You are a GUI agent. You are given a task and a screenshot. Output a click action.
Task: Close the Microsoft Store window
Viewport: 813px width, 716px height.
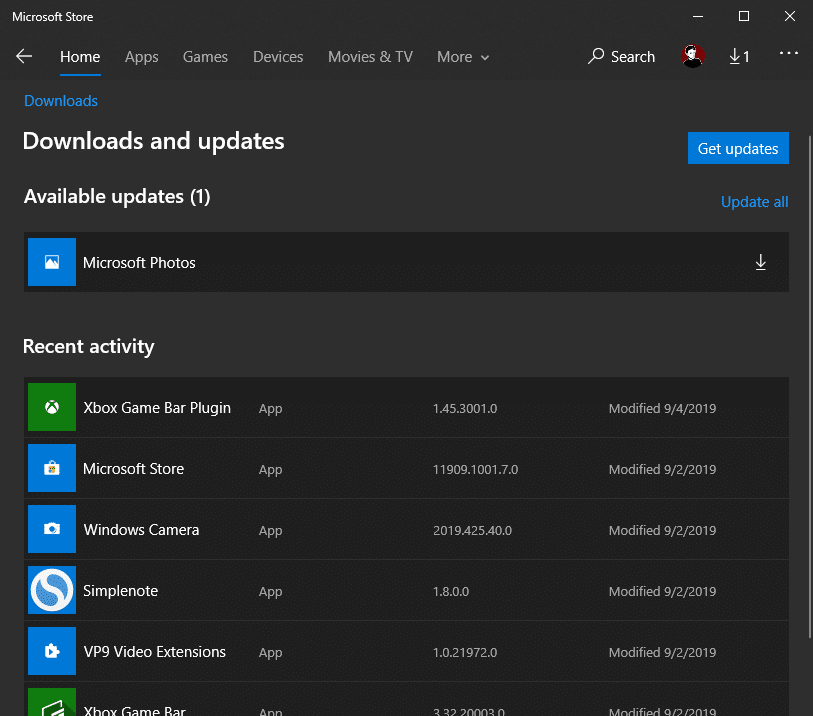(789, 17)
